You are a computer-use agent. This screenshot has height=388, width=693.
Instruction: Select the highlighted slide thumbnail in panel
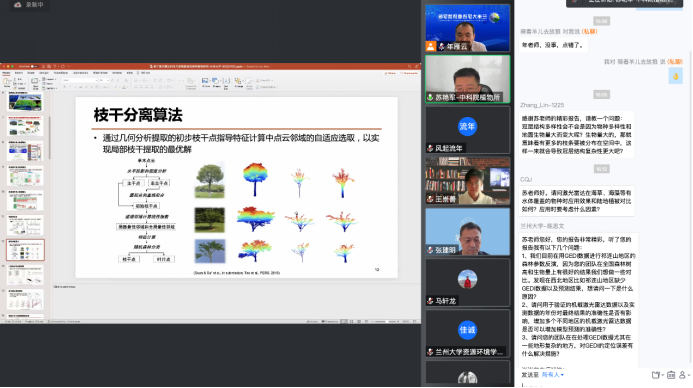coord(25,250)
